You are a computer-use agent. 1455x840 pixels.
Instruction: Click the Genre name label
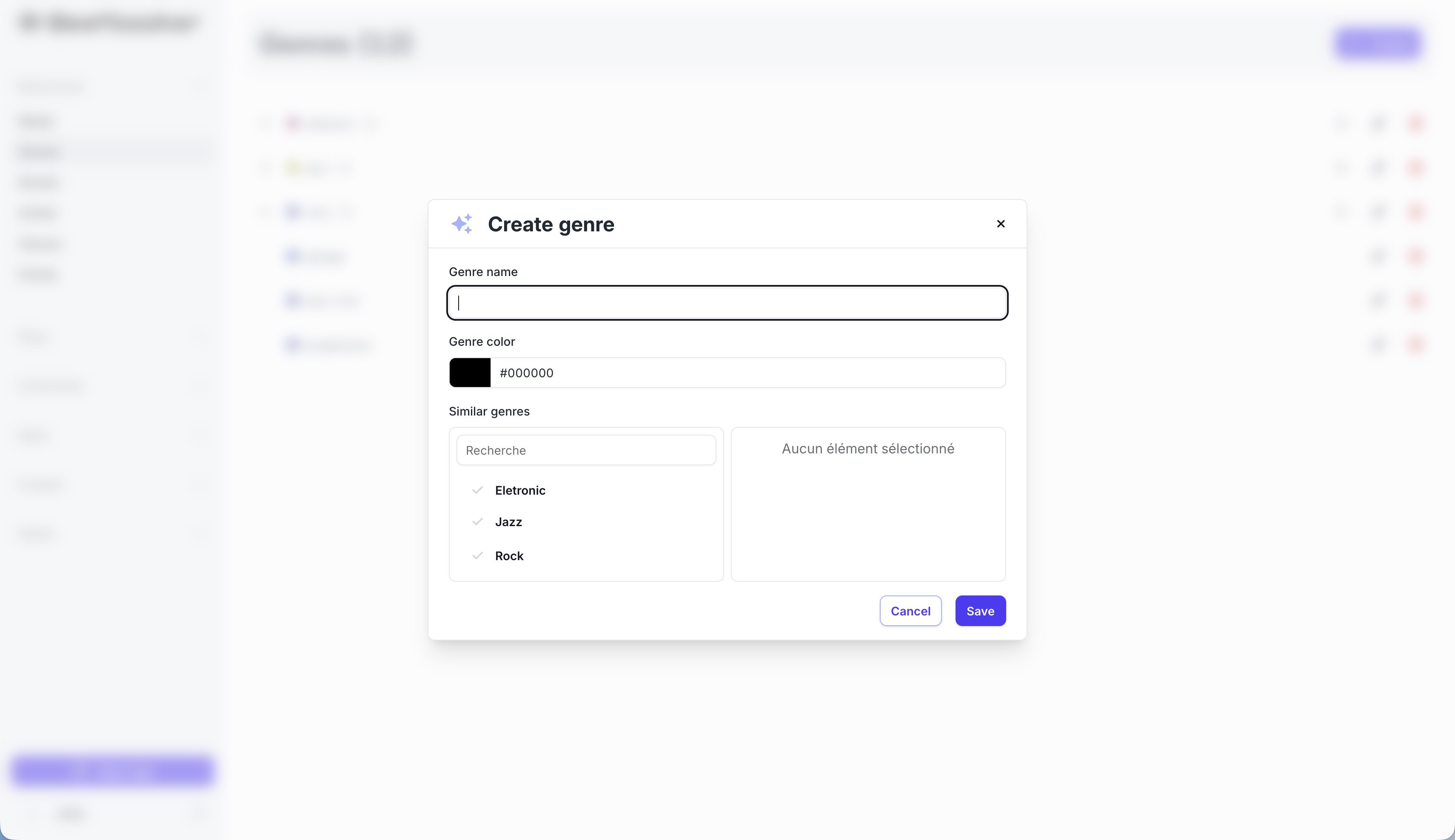click(483, 272)
